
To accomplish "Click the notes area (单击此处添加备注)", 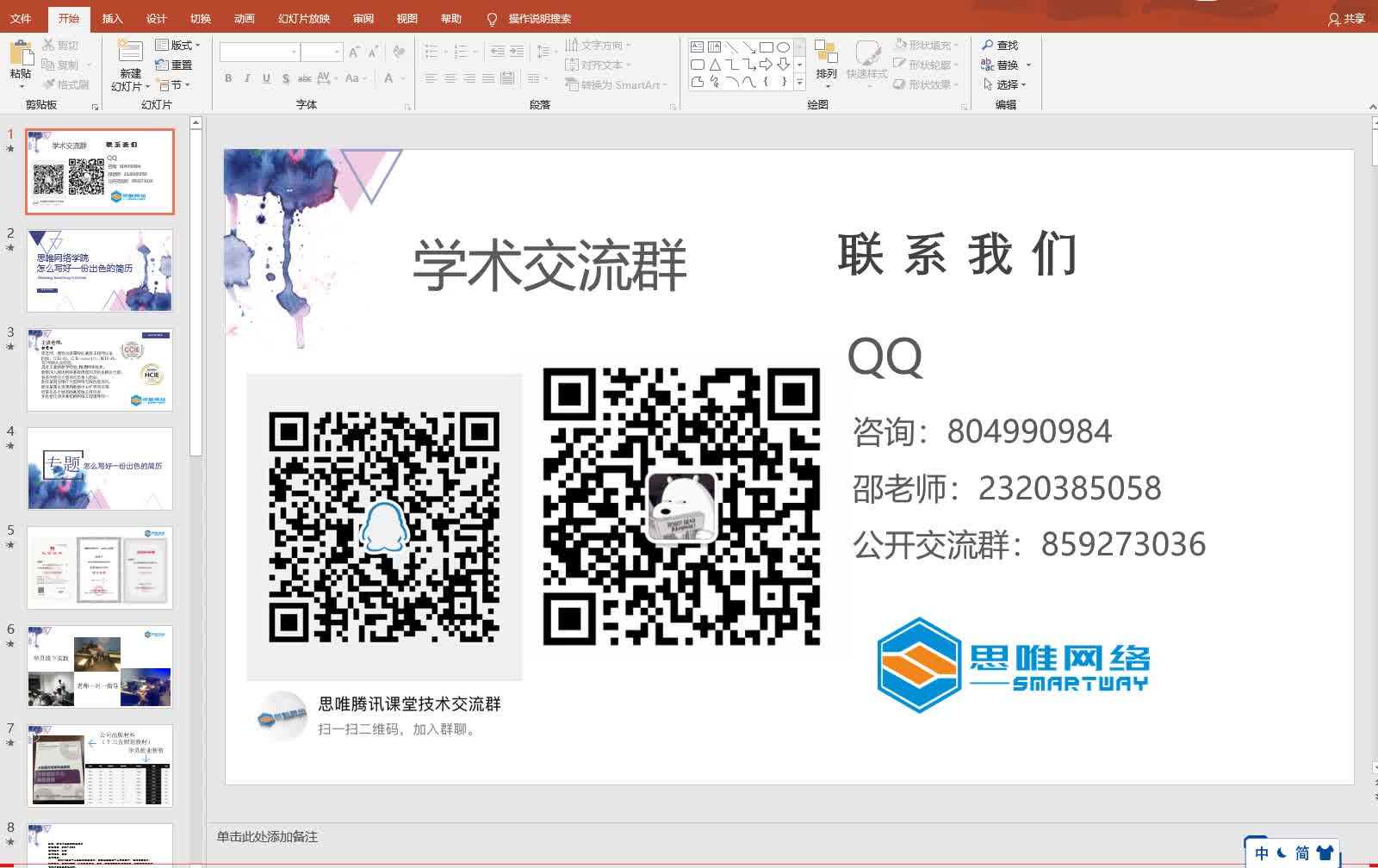I will [x=267, y=836].
